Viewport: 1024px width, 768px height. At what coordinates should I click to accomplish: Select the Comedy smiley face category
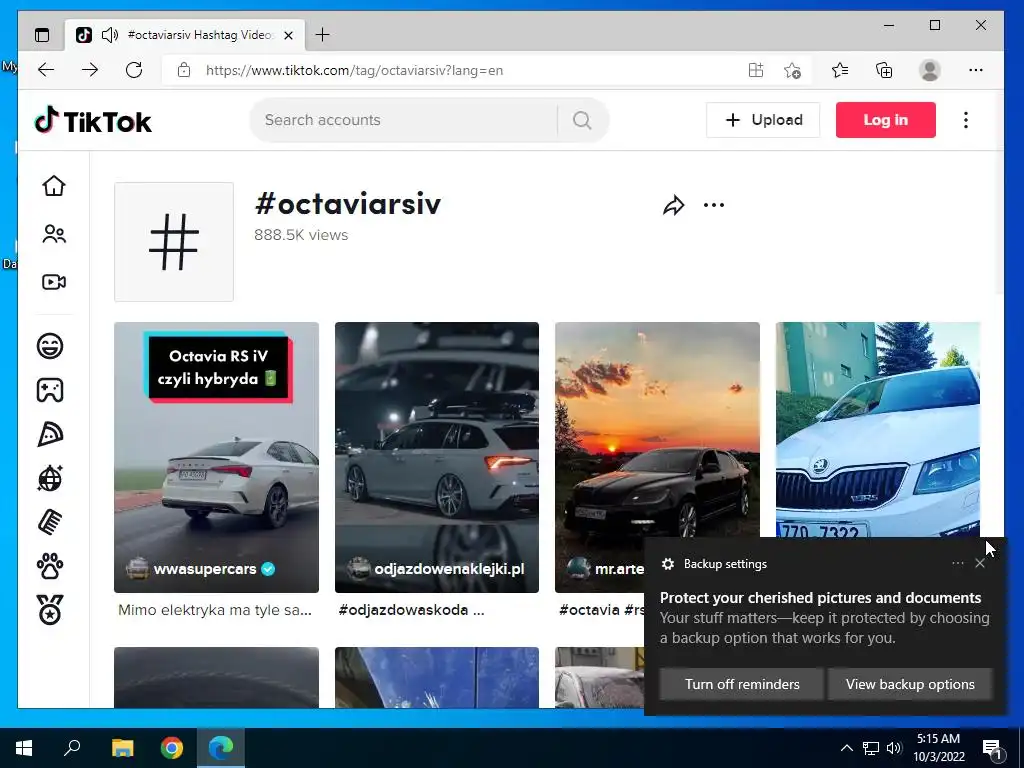point(50,345)
